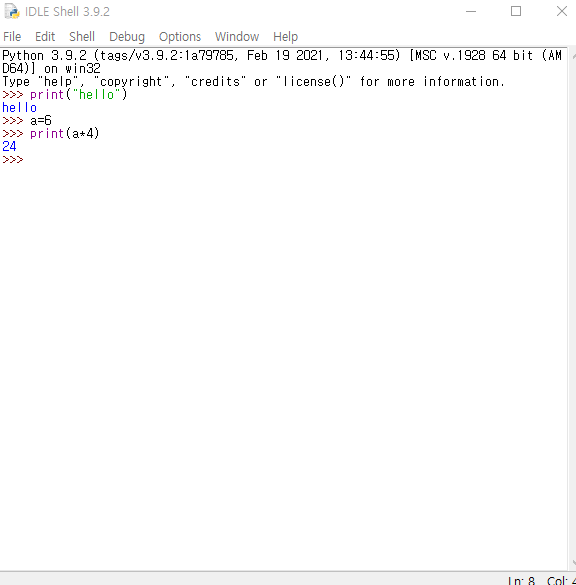Click the vertical scrollbar track
This screenshot has height=585, width=576.
(x=572, y=310)
